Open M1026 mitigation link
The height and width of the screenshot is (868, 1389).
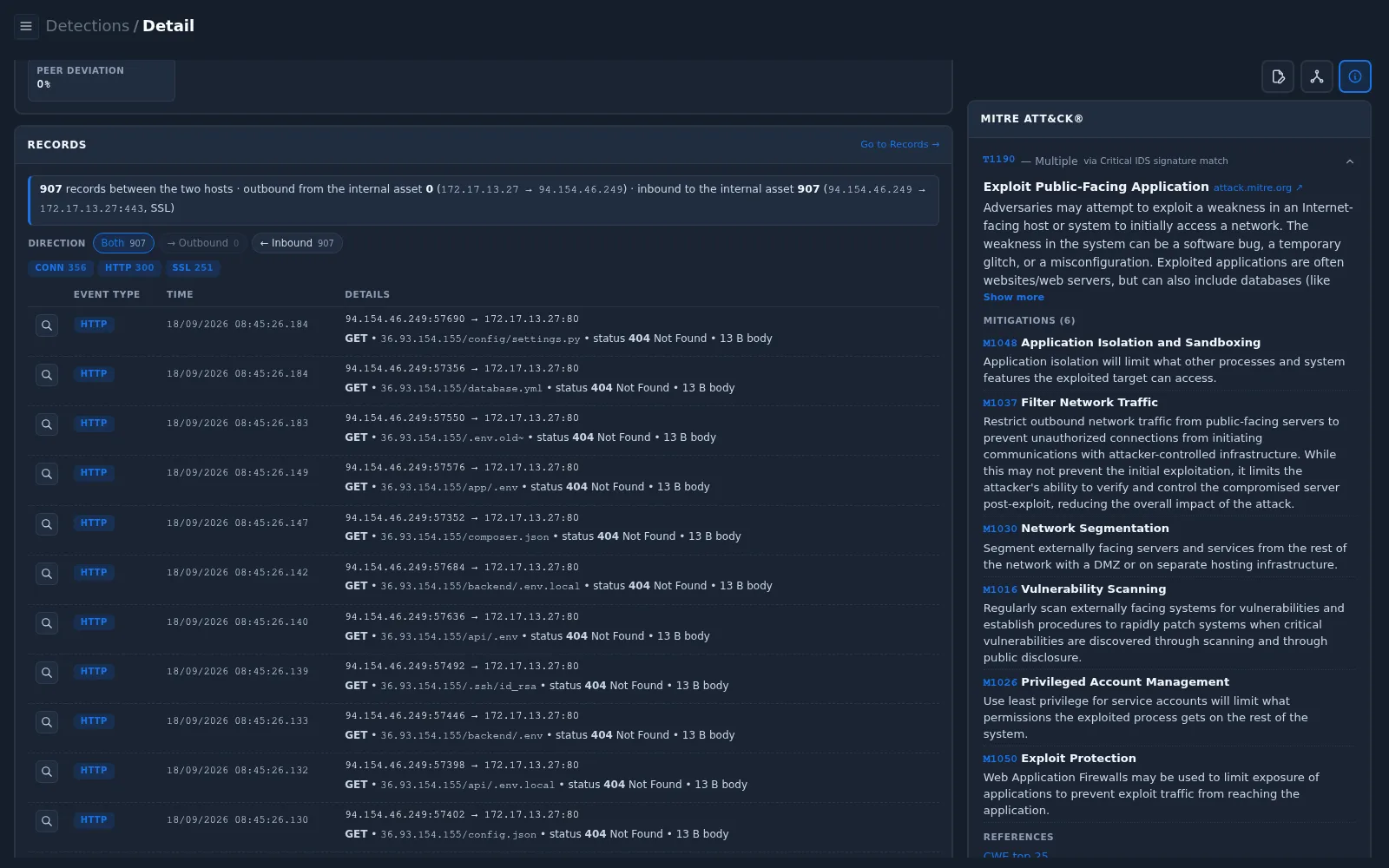999,682
